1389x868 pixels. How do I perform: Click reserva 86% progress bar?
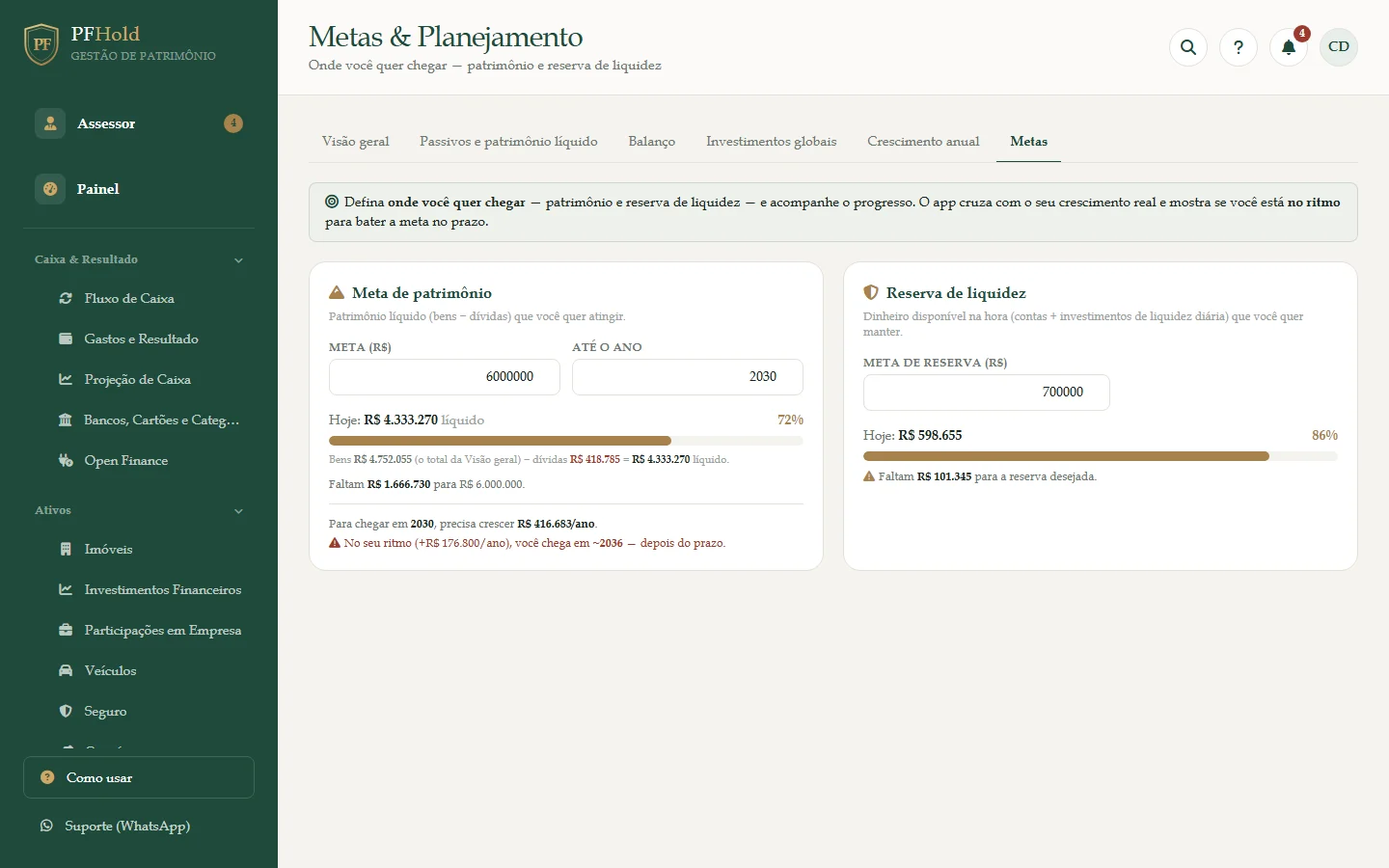[1101, 455]
